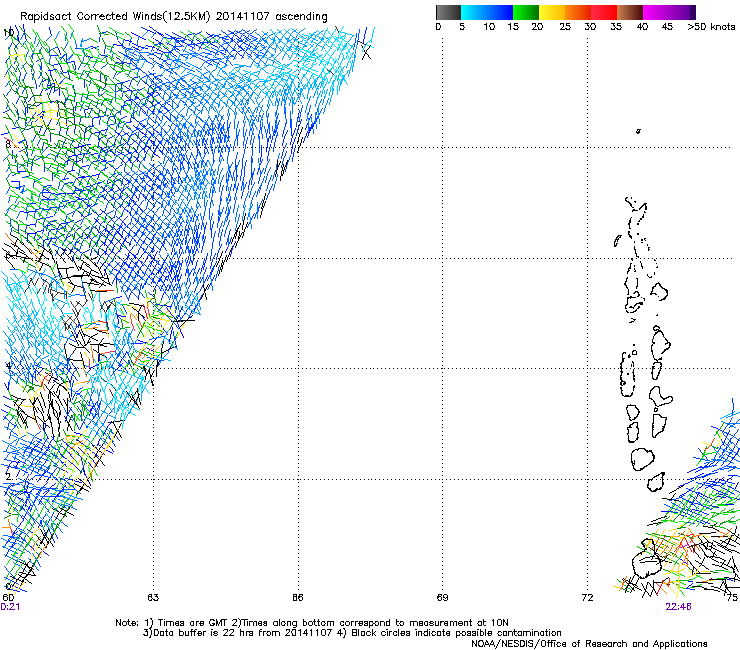This screenshot has width=740, height=650.
Task: Click the longitude label '72'
Action: [x=587, y=598]
